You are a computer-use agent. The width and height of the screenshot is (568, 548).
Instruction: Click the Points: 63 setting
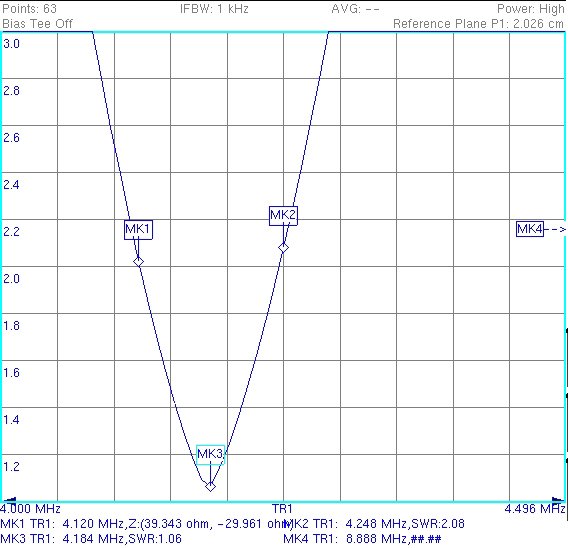pyautogui.click(x=29, y=9)
